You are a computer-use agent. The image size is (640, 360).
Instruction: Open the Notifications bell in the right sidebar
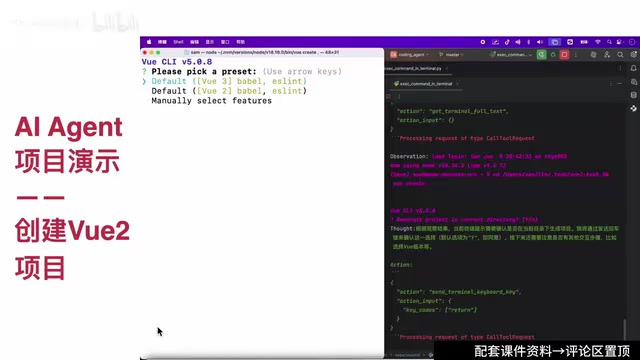(633, 69)
